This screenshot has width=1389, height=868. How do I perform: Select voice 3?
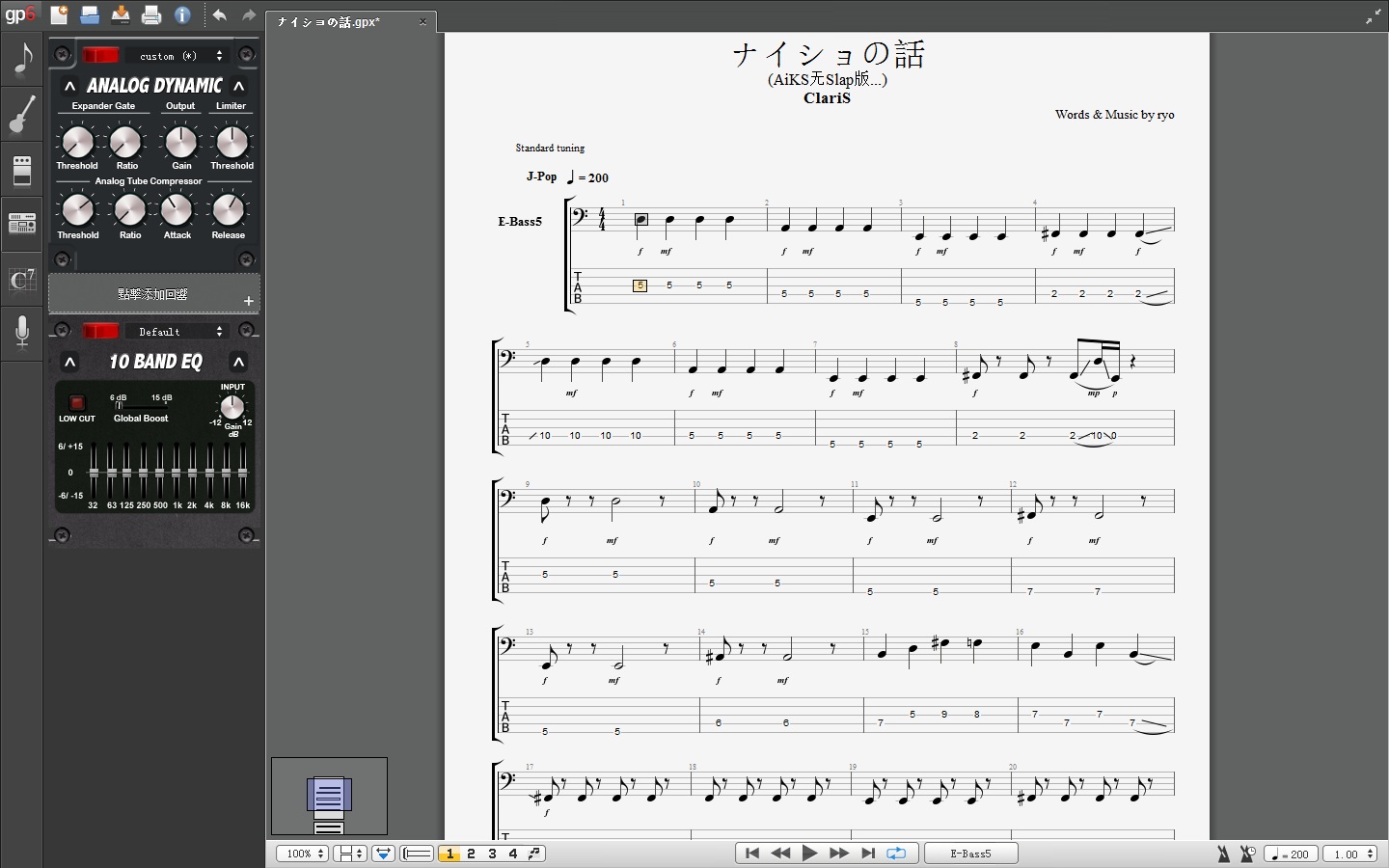point(492,854)
